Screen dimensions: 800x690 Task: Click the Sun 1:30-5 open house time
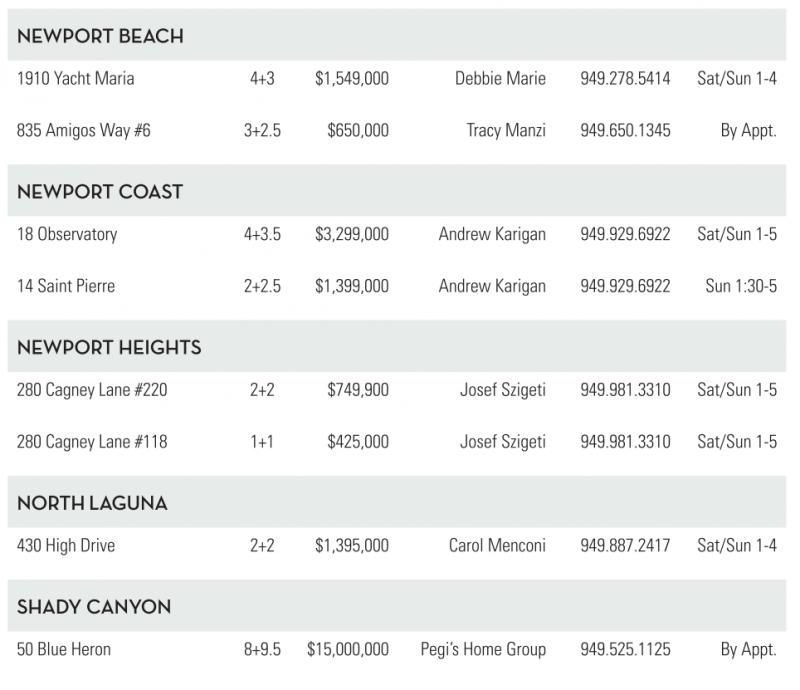[741, 286]
